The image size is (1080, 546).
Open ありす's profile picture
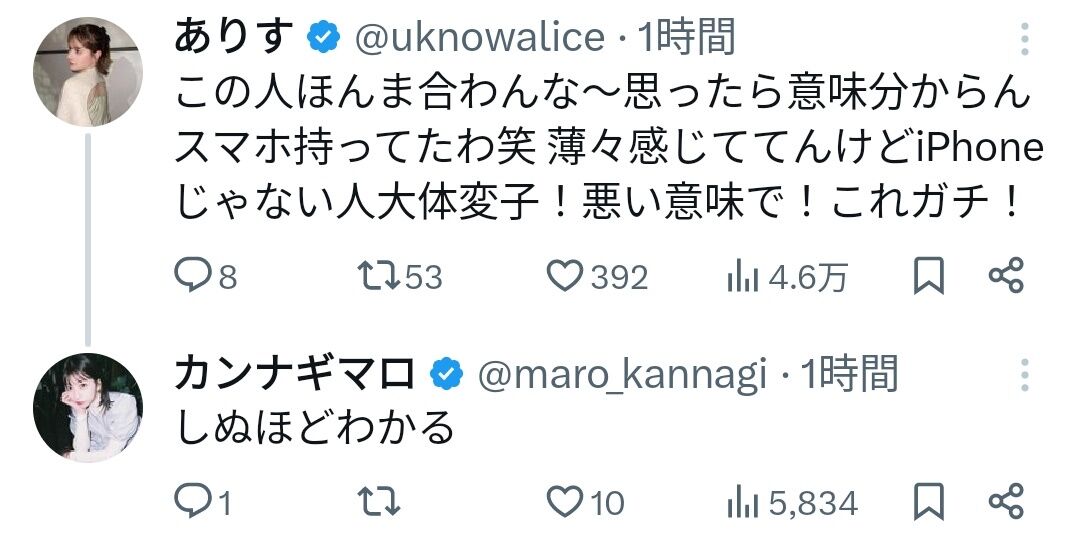tap(88, 72)
